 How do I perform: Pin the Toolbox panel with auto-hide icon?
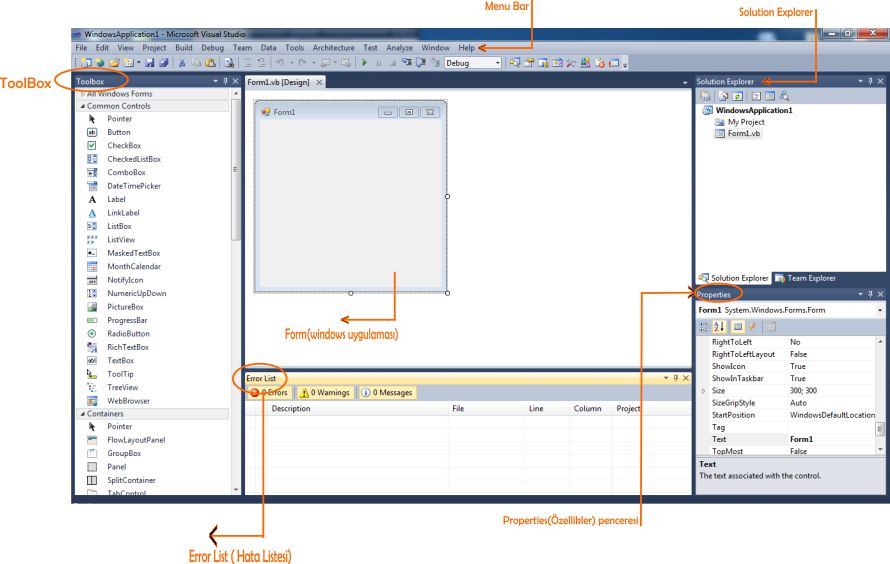tap(225, 81)
